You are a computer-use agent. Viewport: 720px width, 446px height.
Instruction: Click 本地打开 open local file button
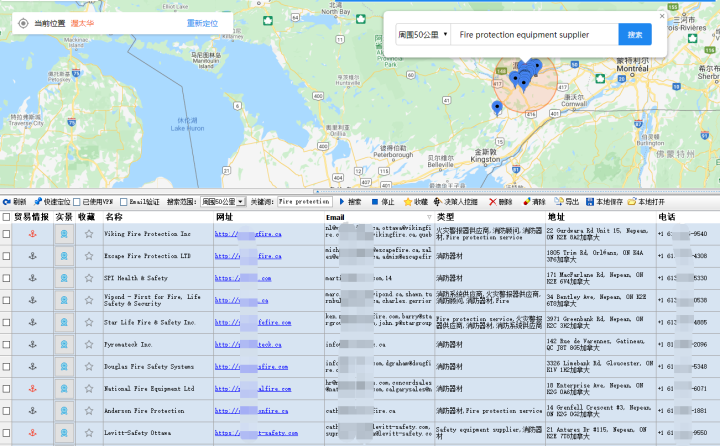(x=646, y=202)
